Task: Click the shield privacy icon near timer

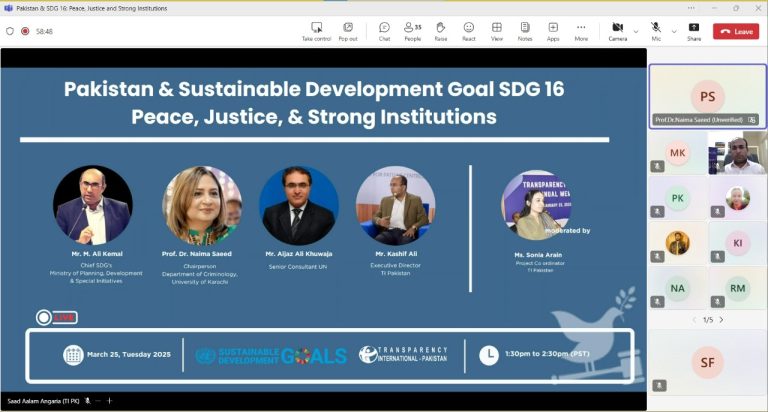Action: (10, 31)
